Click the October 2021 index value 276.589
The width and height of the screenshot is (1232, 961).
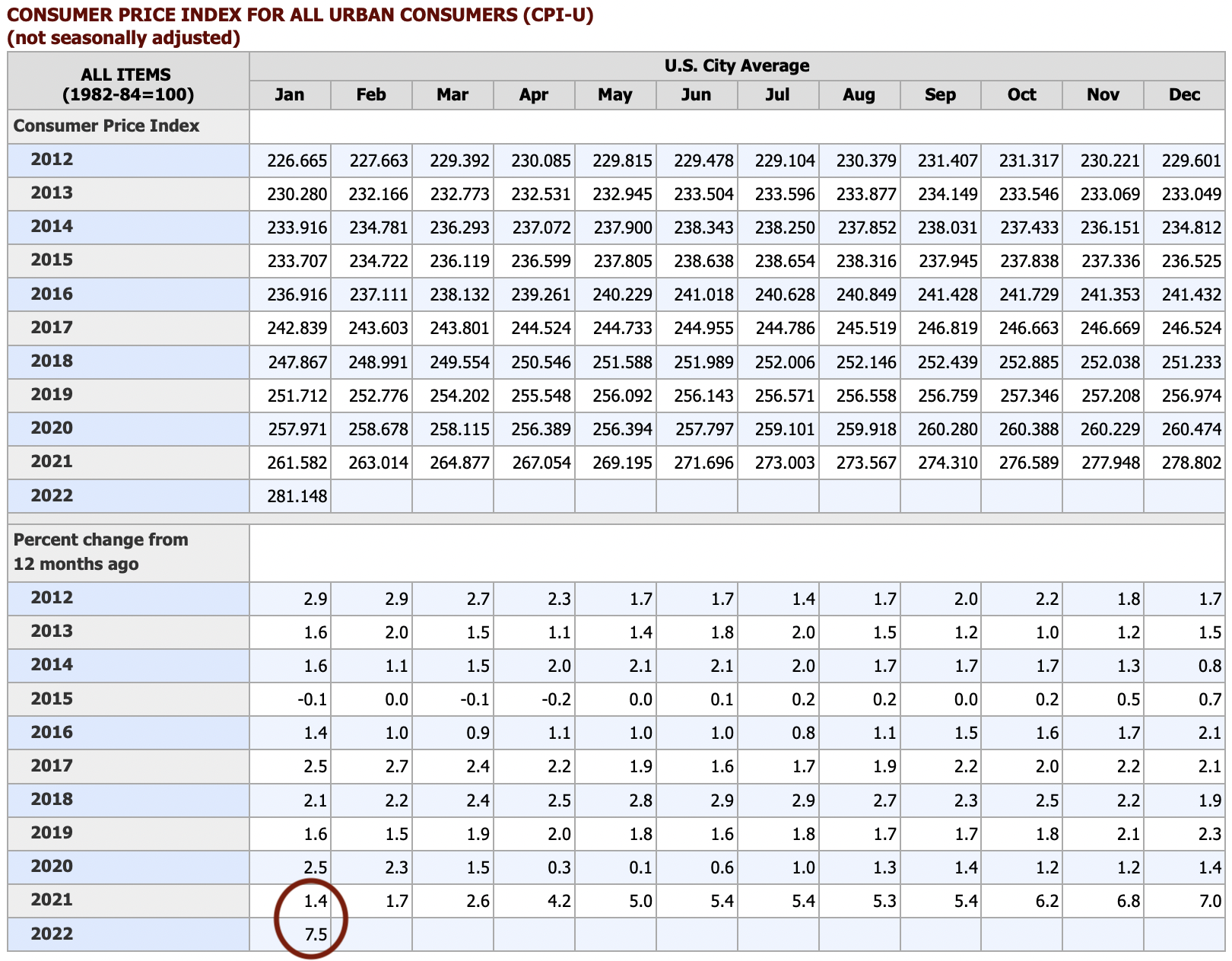click(x=1029, y=463)
